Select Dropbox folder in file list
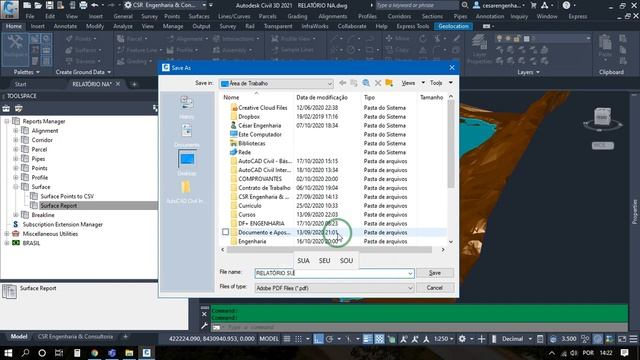Viewport: 640px width, 360px height. [249, 117]
